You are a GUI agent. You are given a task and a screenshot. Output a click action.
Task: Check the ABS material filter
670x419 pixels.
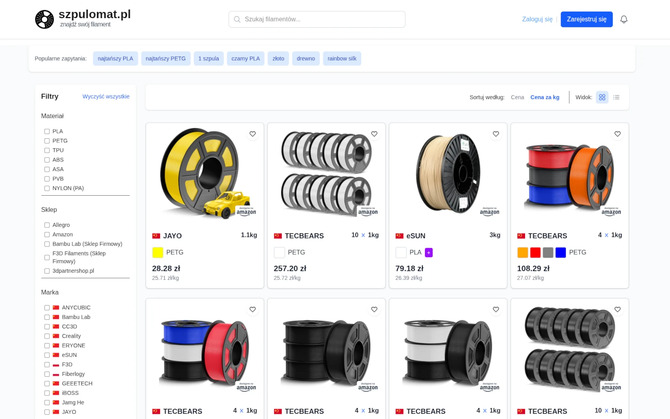click(x=47, y=160)
